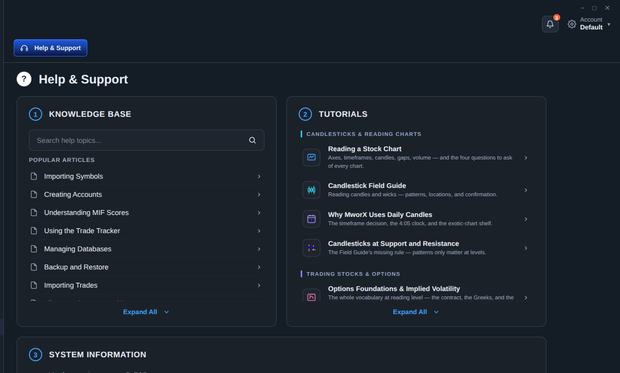This screenshot has width=620, height=373.
Task: Click the magnifier search icon
Action: pyautogui.click(x=252, y=140)
